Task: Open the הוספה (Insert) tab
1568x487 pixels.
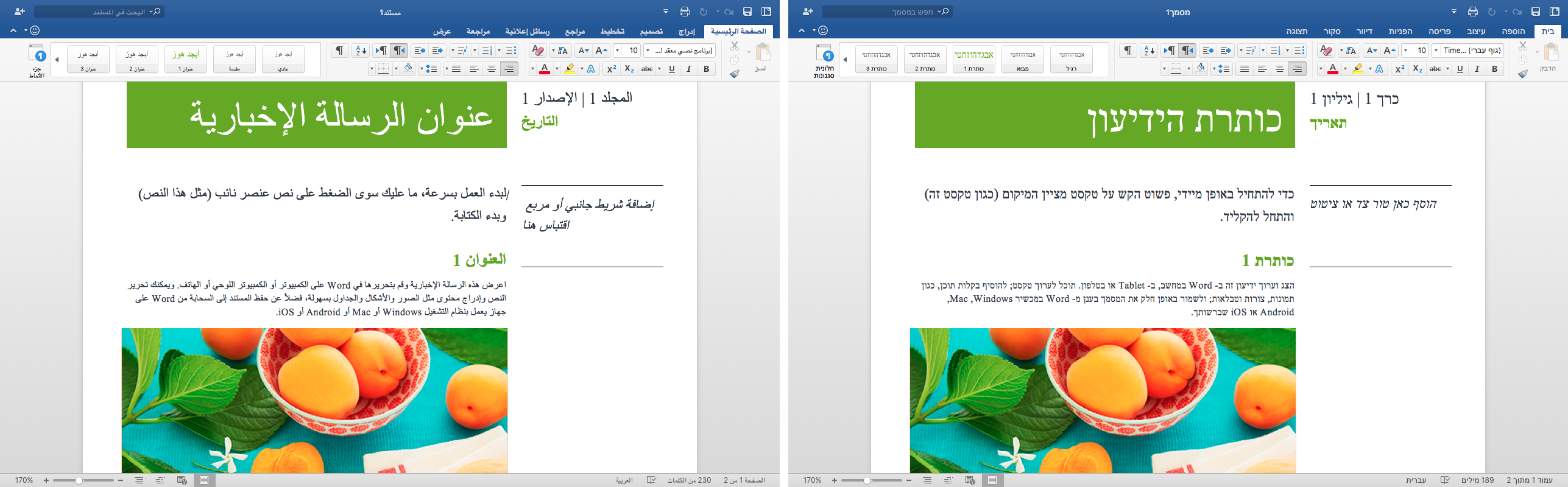Action: [x=1513, y=31]
